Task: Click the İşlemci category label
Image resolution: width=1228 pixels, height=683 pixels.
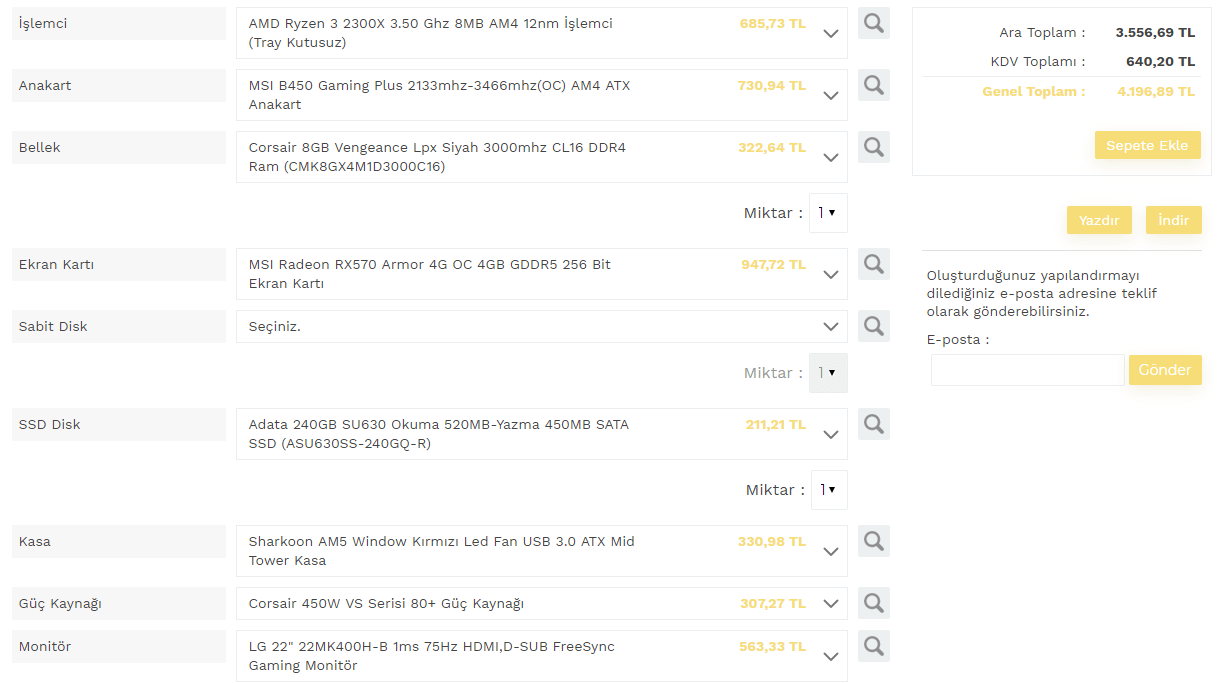Action: 119,23
